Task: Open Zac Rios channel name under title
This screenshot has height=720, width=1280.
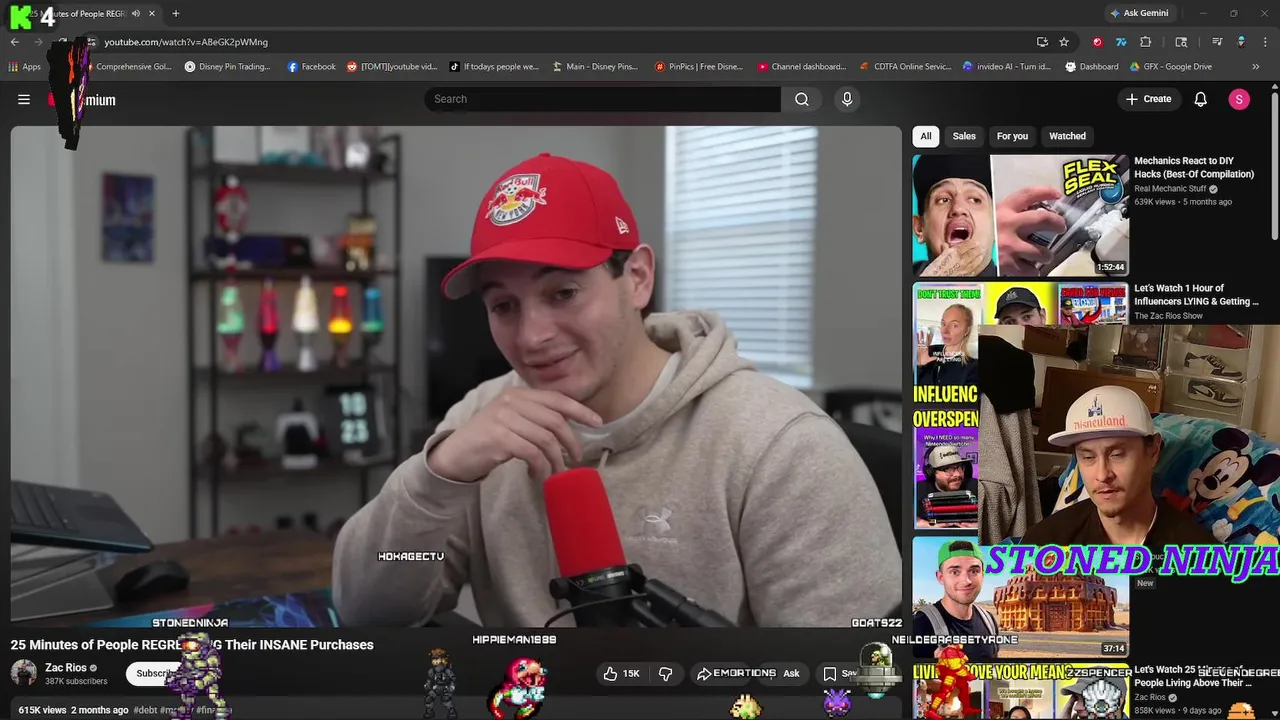Action: [x=66, y=668]
